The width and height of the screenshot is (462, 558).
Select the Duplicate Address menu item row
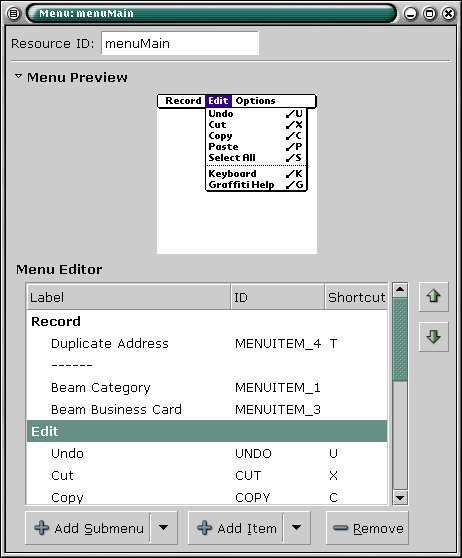pos(207,343)
